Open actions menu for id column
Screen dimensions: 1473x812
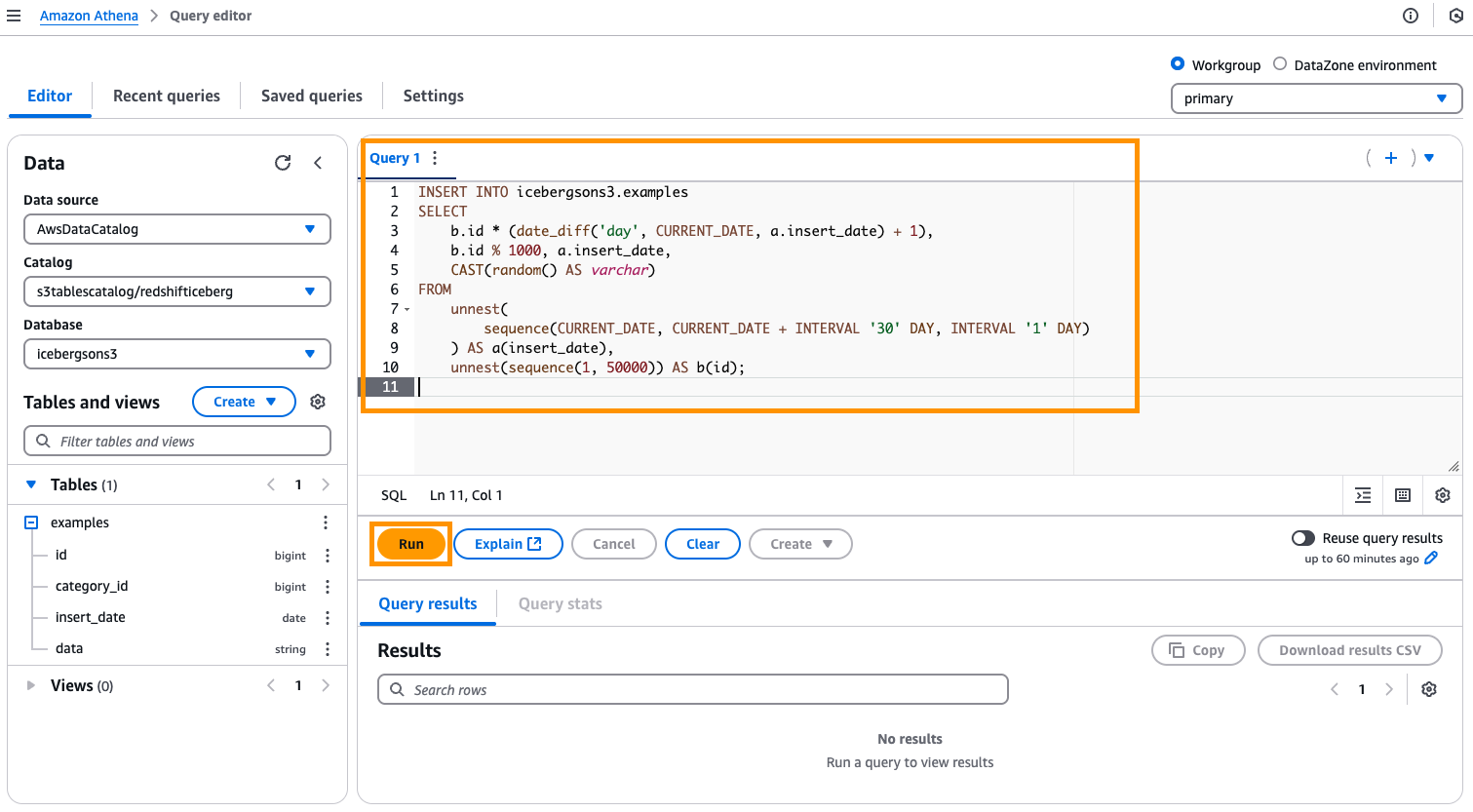(x=328, y=556)
